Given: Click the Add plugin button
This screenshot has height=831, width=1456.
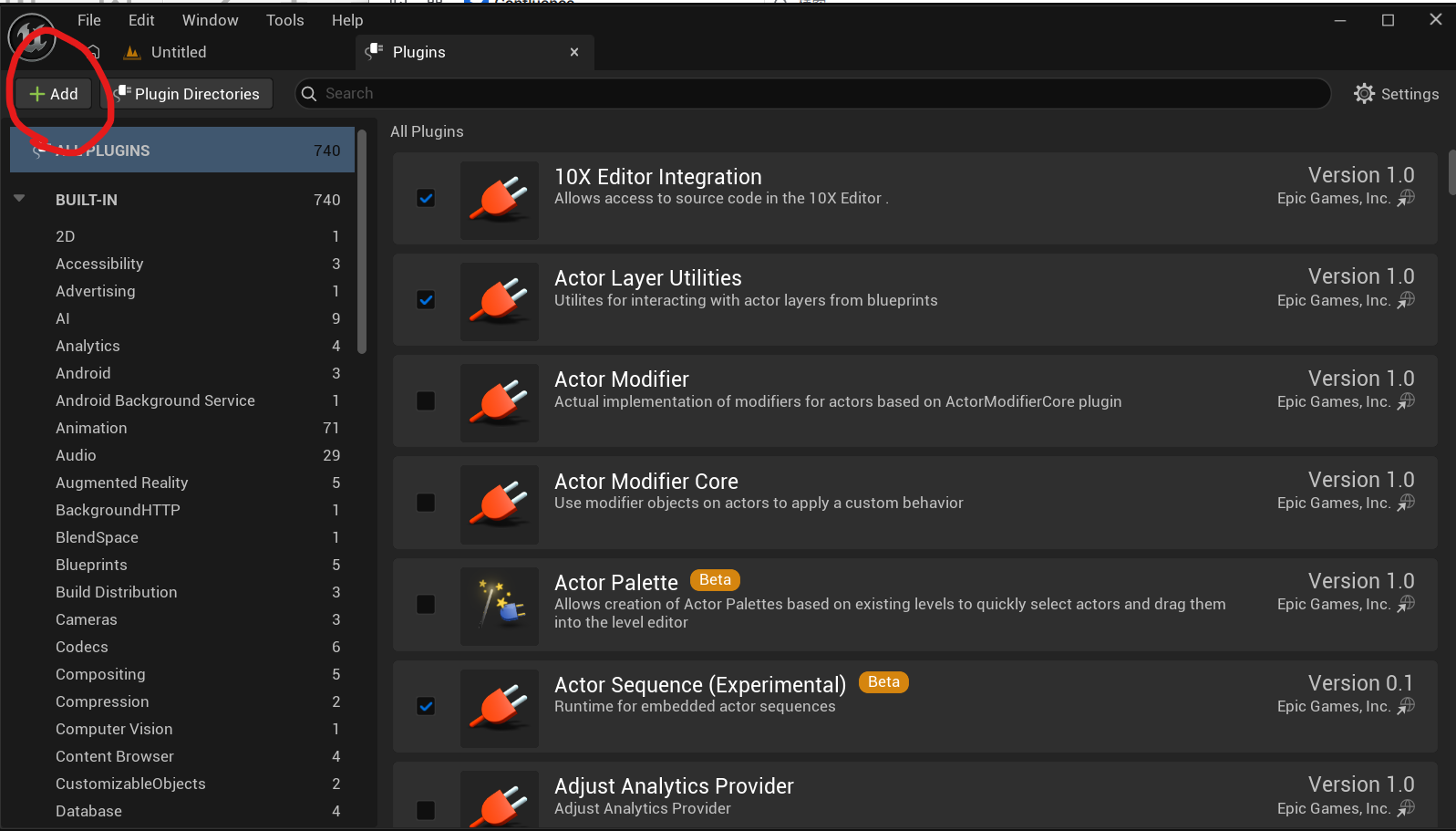Looking at the screenshot, I should 54,94.
